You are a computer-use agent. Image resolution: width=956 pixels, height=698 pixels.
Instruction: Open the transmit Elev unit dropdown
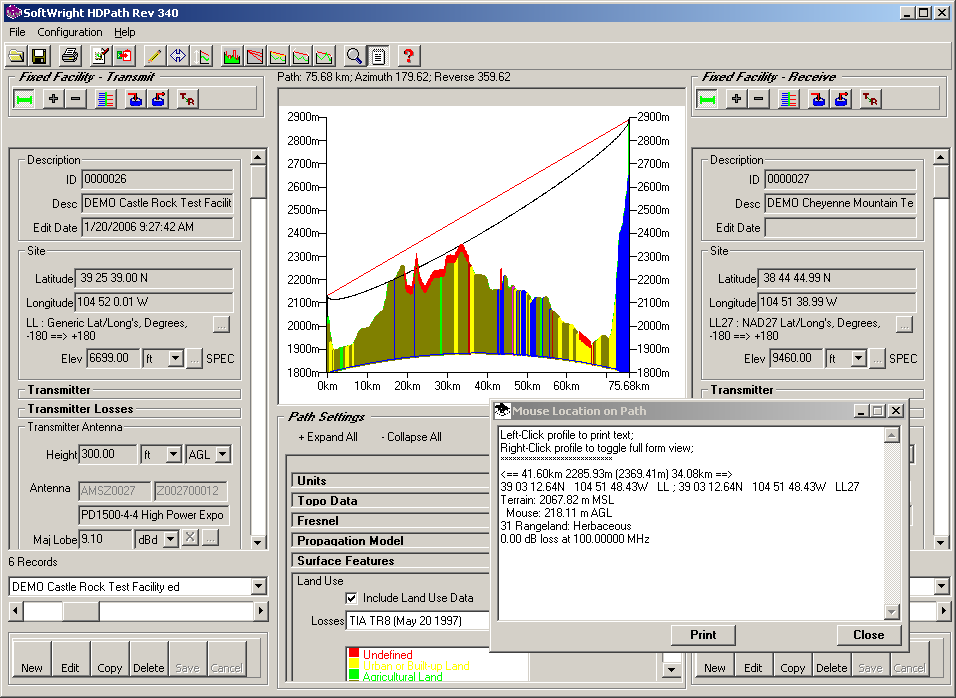(176, 358)
